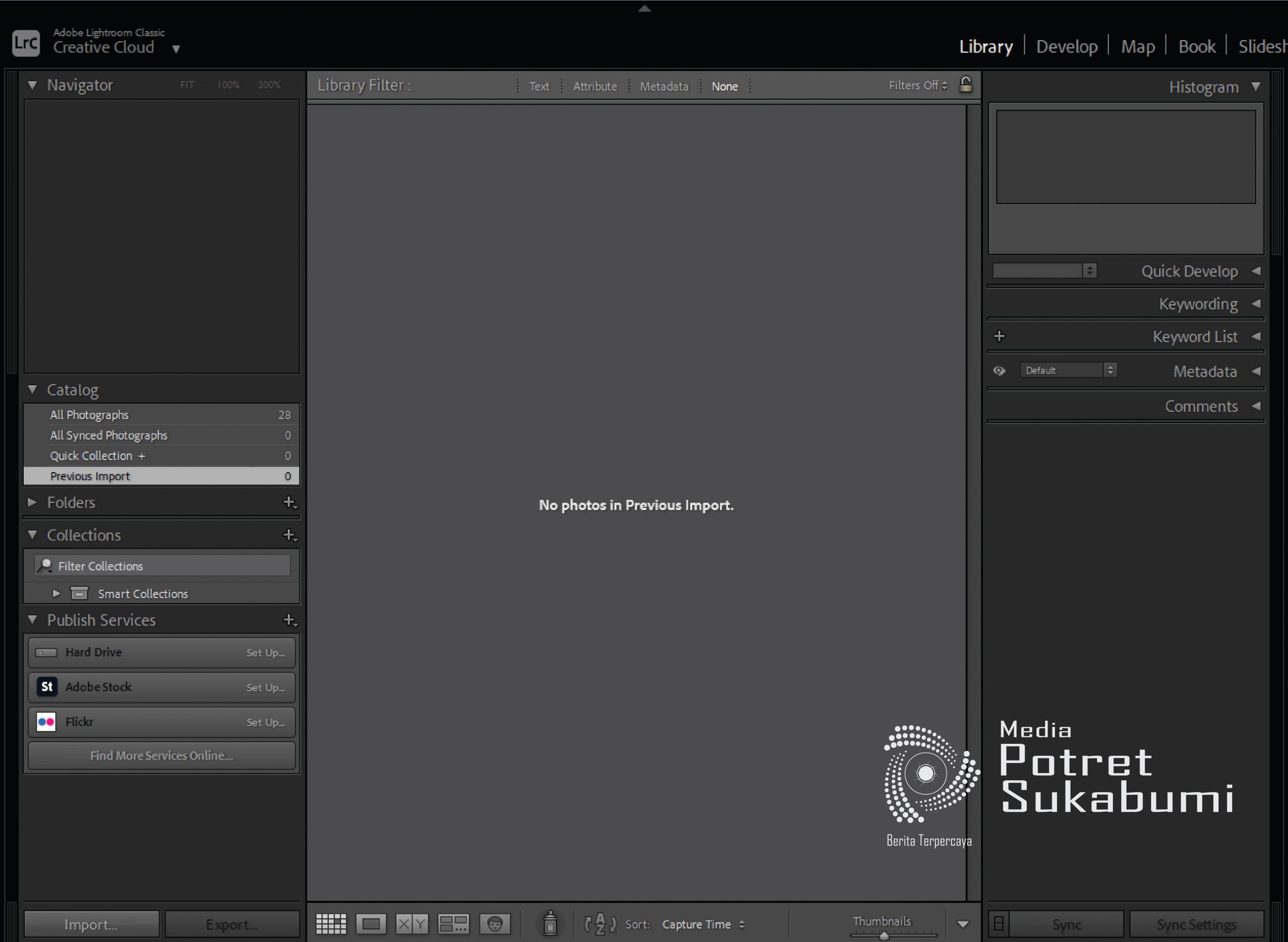Switch to Grid view icon
Viewport: 1288px width, 942px height.
331,924
